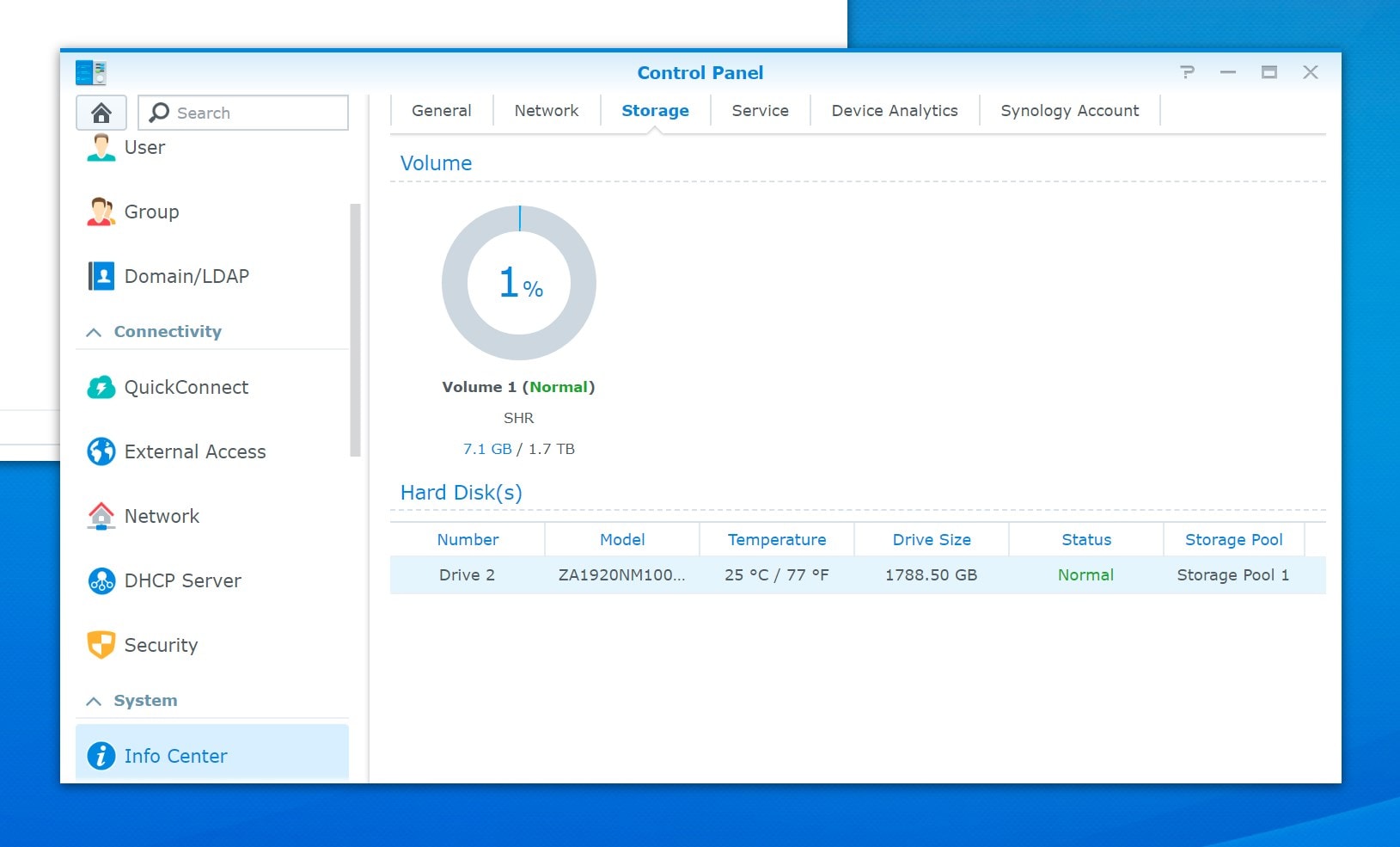Click the Volume 1 (Normal) label
The height and width of the screenshot is (847, 1400).
click(518, 387)
